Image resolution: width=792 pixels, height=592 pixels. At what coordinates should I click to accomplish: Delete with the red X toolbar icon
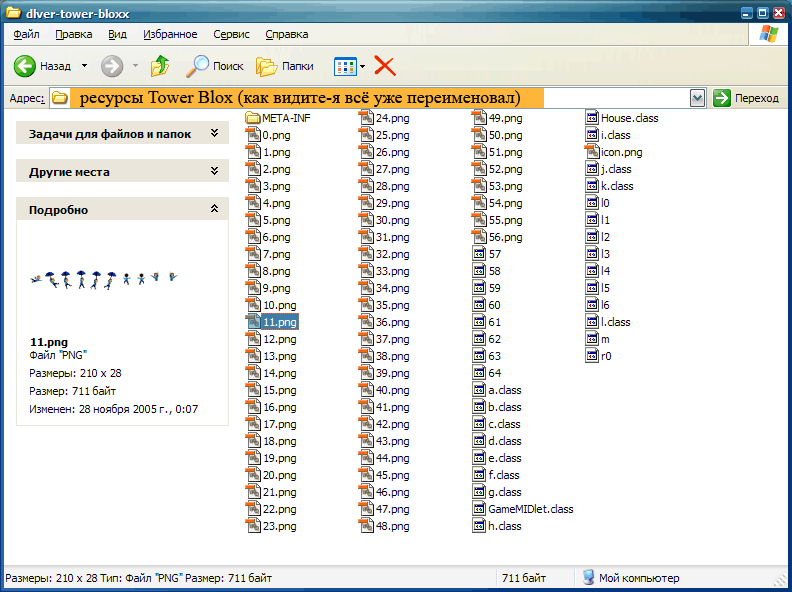385,66
